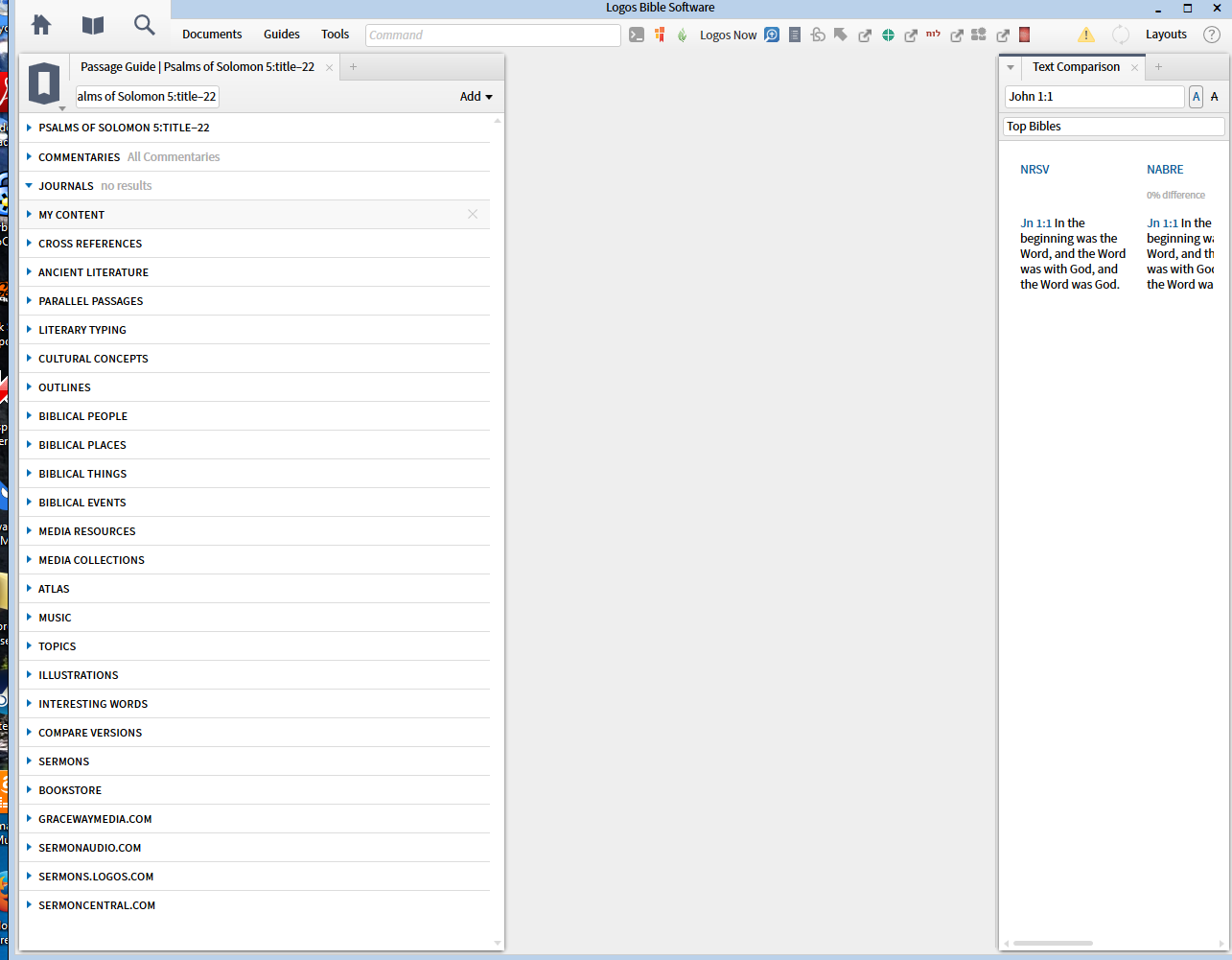The height and width of the screenshot is (960, 1232).
Task: Remove the My Content section with X
Action: click(473, 214)
